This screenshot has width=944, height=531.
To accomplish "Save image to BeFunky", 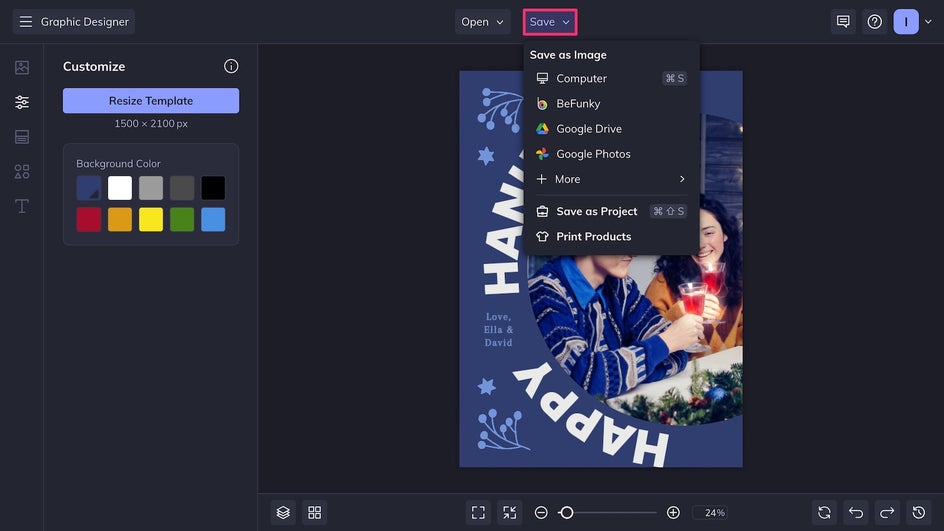I will 611,104.
